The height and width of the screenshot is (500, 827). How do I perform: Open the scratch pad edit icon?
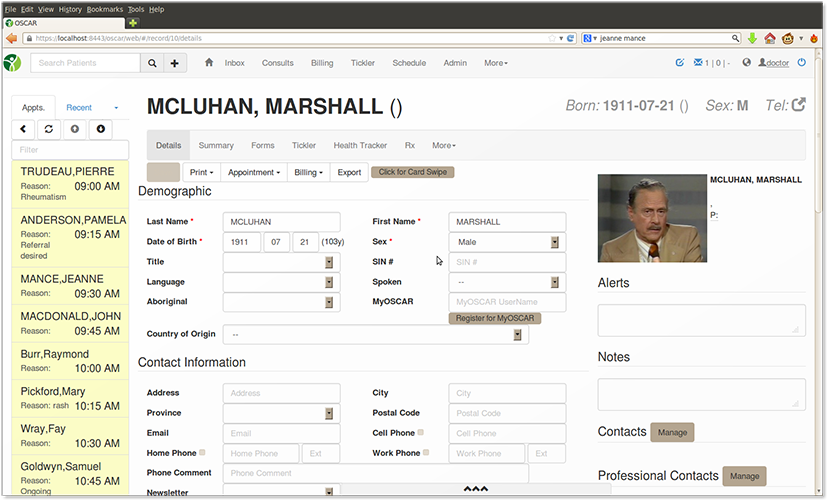pos(680,62)
